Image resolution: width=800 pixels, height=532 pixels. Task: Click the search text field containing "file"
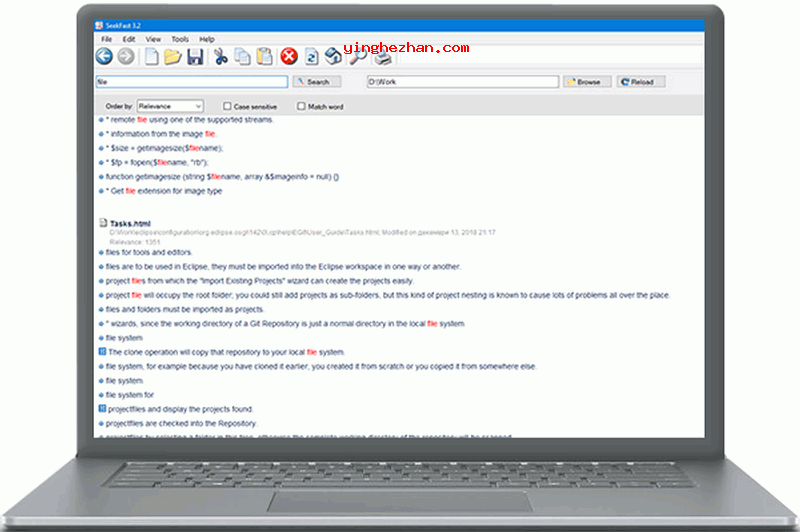tap(191, 82)
